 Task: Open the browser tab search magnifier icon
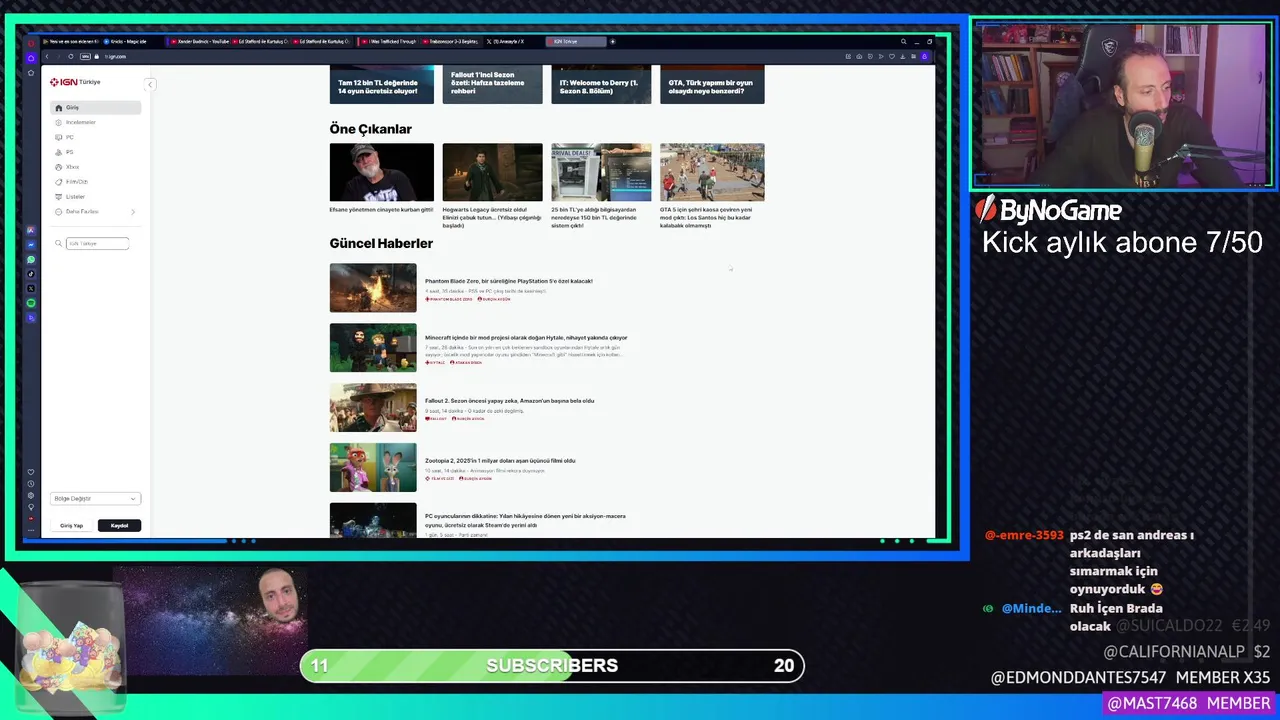pyautogui.click(x=903, y=41)
